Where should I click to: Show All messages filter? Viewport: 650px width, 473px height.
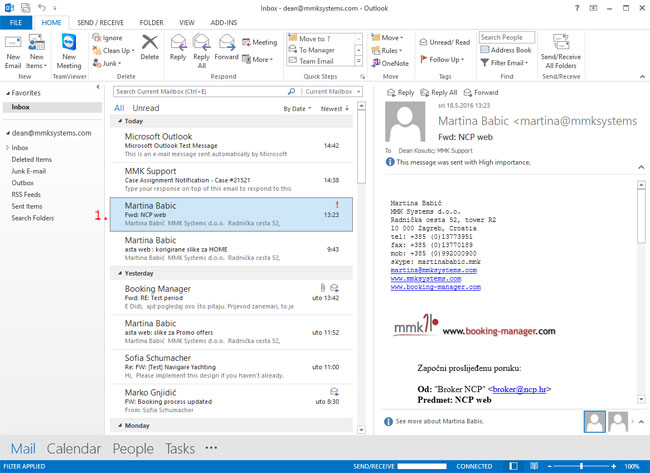click(x=119, y=108)
